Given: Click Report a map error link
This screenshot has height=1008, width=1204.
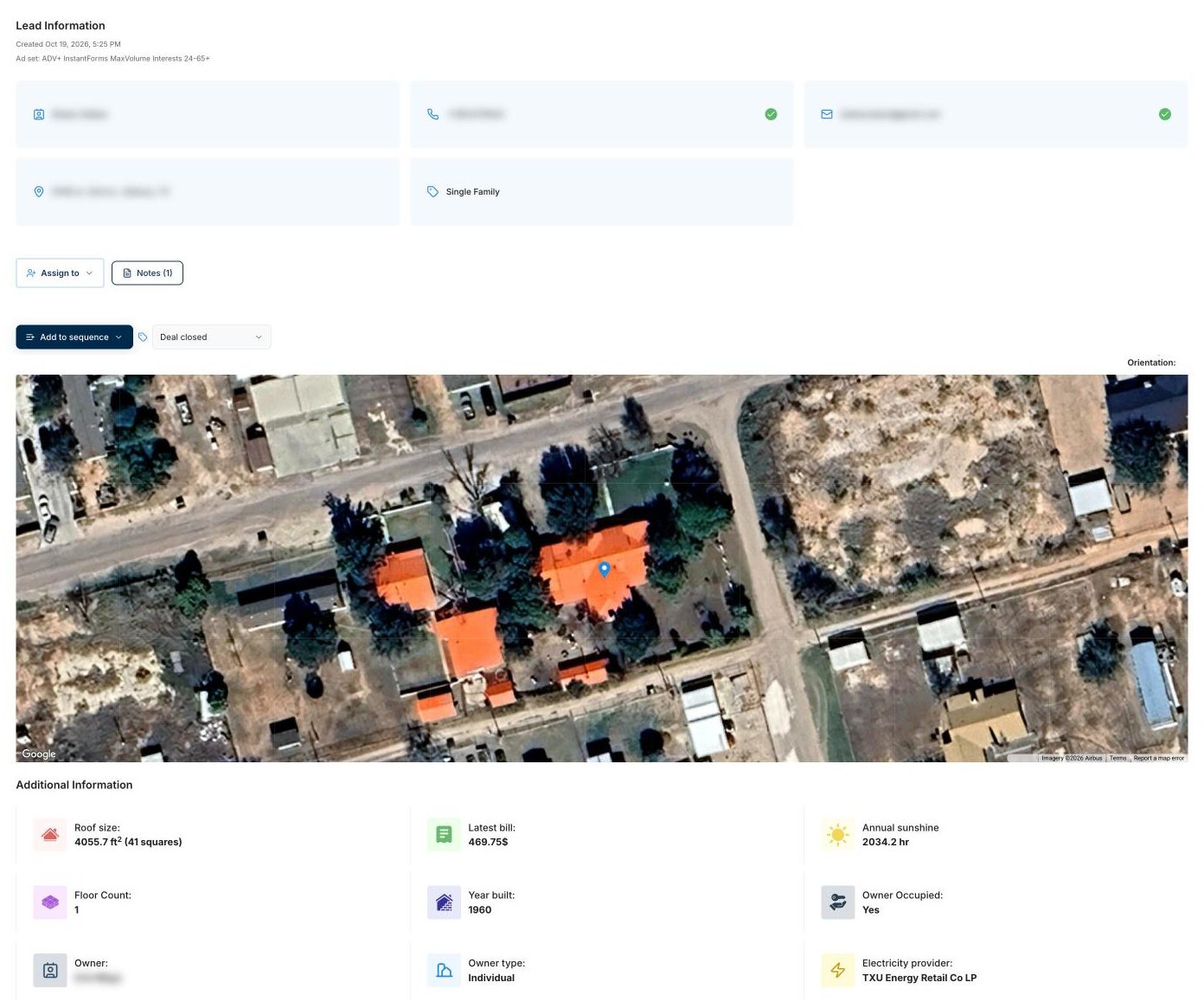Looking at the screenshot, I should (1159, 758).
